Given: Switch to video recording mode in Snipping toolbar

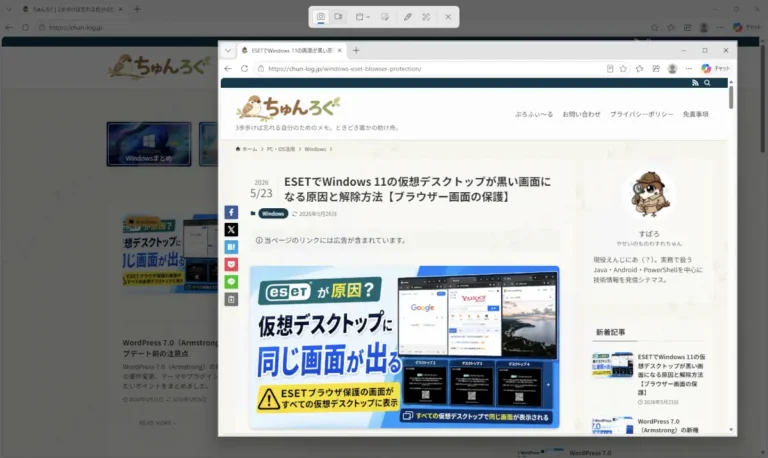Looking at the screenshot, I should click(x=338, y=17).
